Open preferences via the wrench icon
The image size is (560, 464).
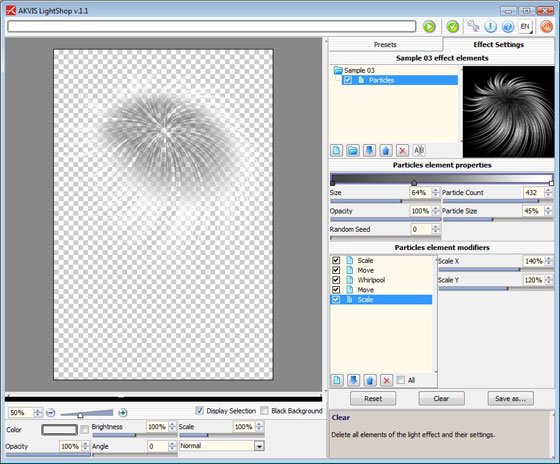[x=473, y=26]
